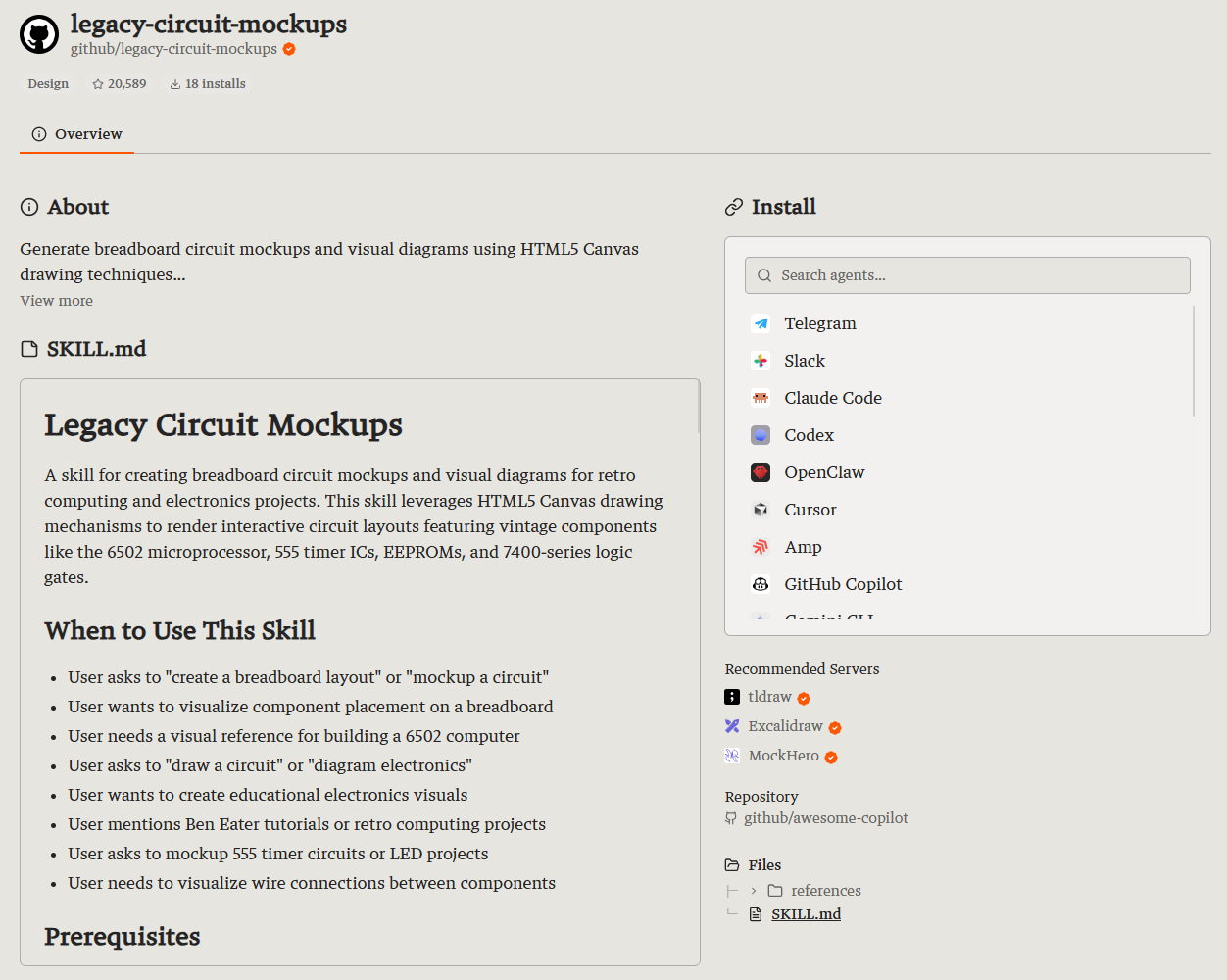Click the tldraw server icon

(x=732, y=697)
